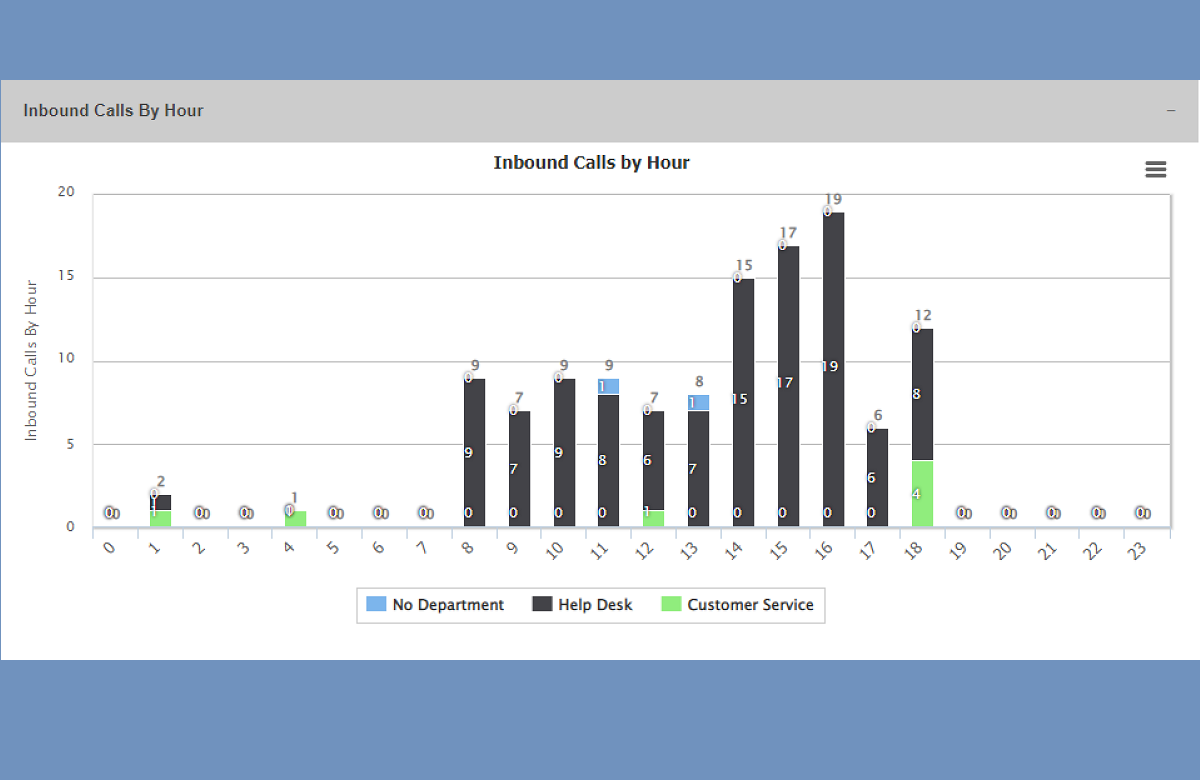1200x780 pixels.
Task: Click the total label 15 above hour 14
Action: 743,266
